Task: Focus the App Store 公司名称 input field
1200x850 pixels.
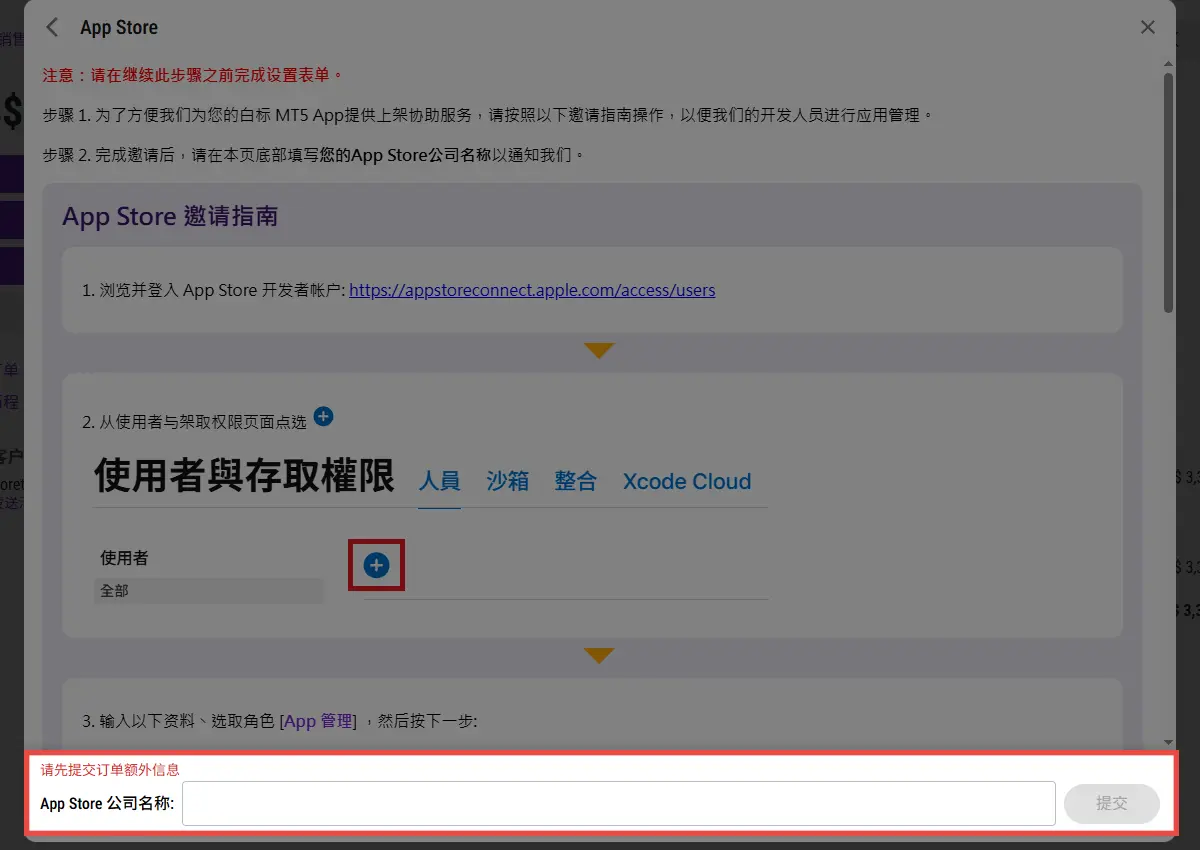Action: point(618,803)
